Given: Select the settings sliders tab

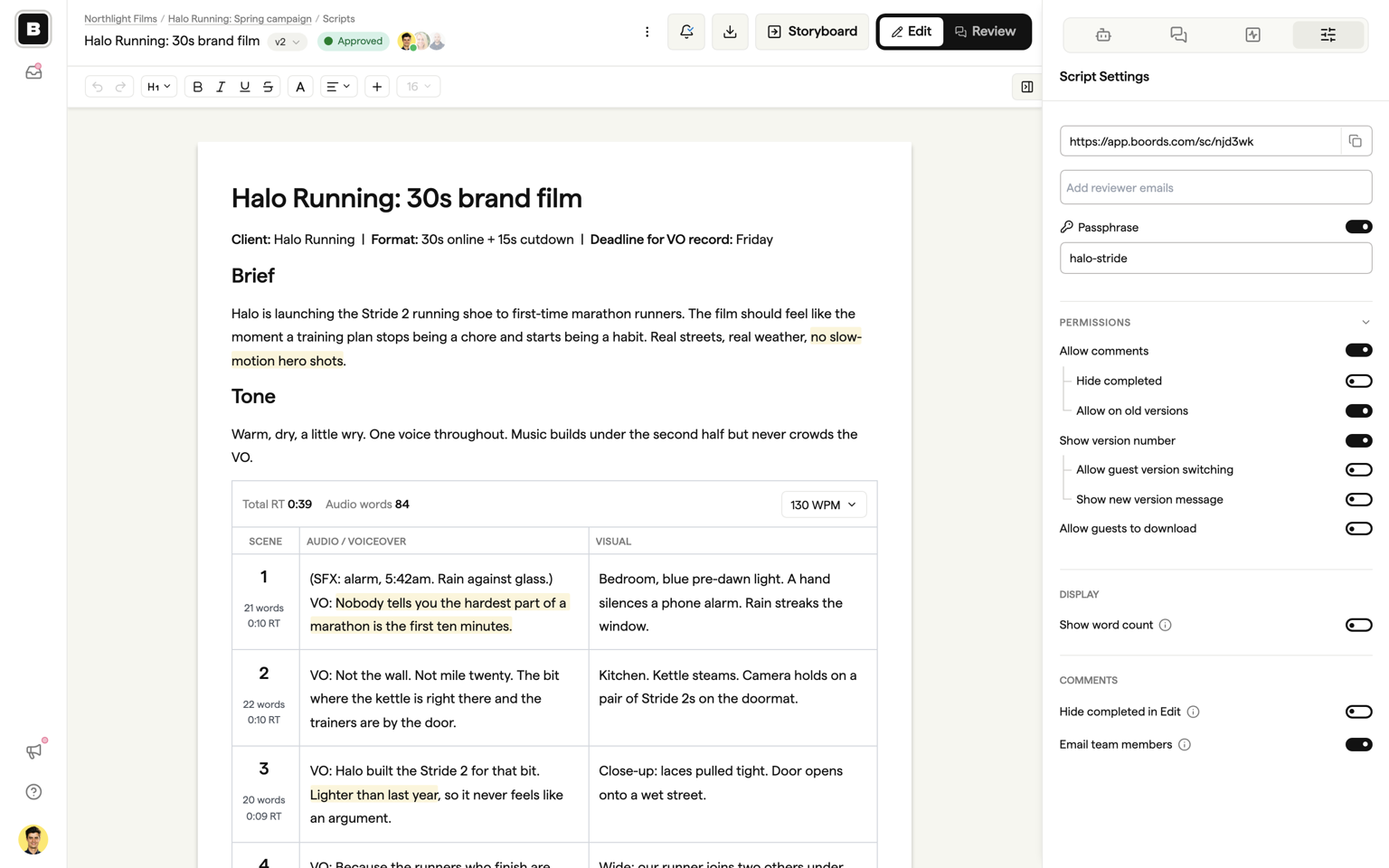Looking at the screenshot, I should click(1328, 34).
